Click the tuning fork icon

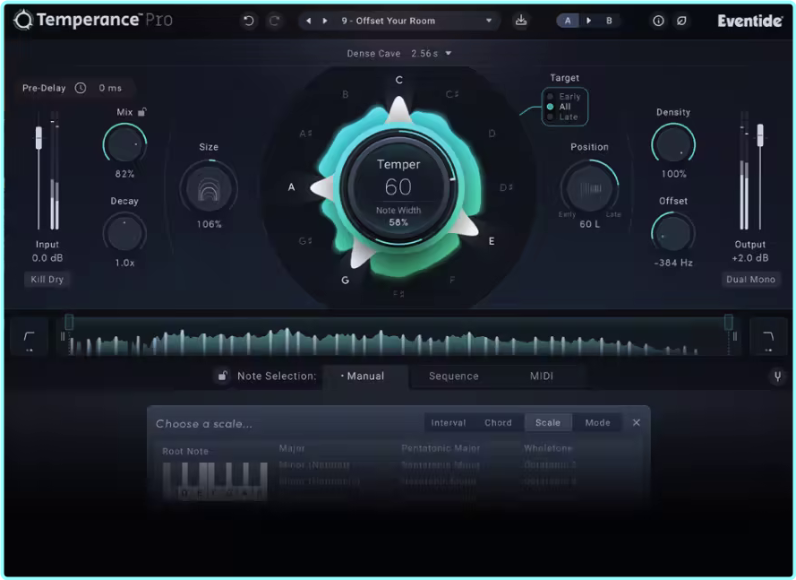776,377
